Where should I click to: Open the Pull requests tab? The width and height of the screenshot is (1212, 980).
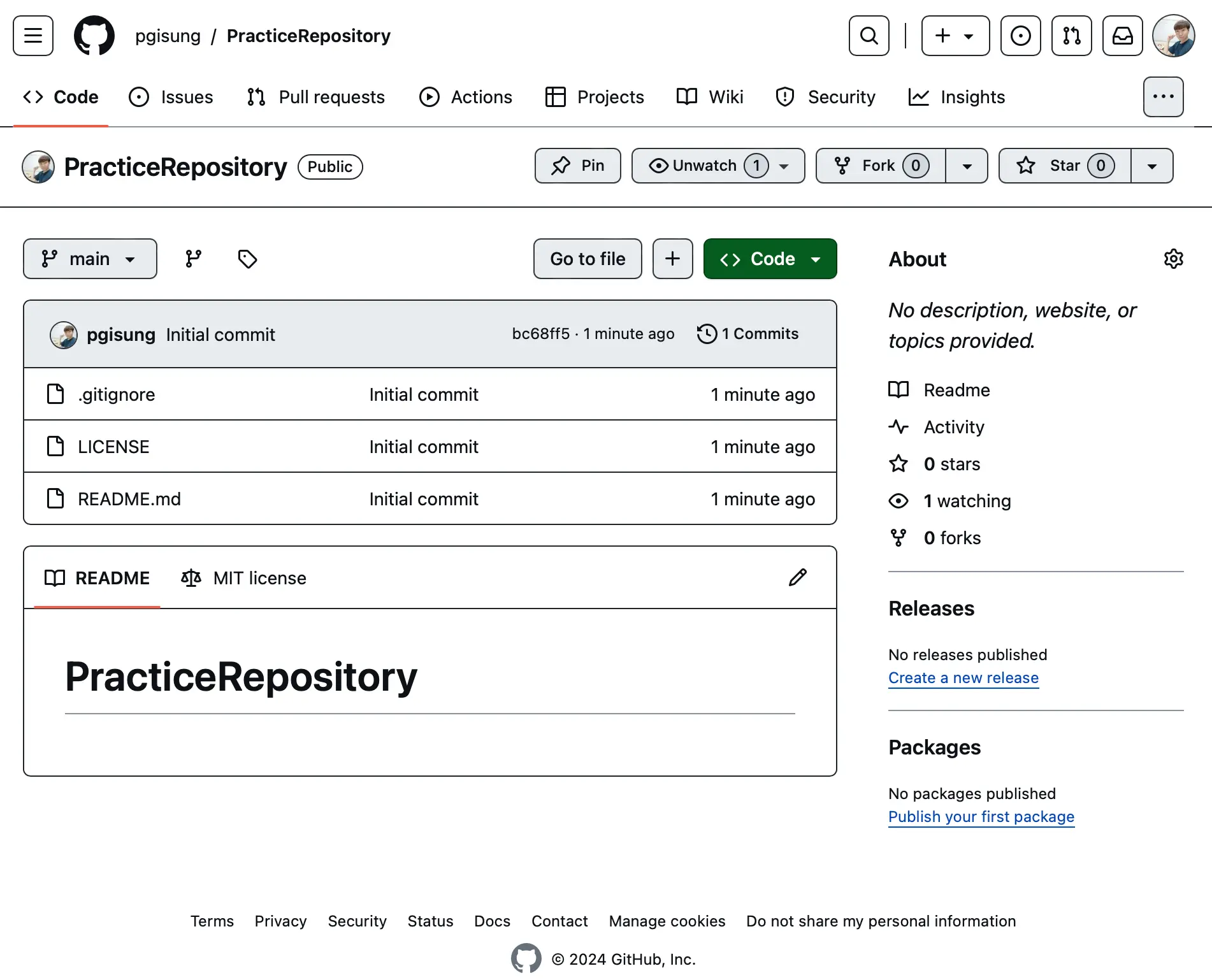point(316,97)
